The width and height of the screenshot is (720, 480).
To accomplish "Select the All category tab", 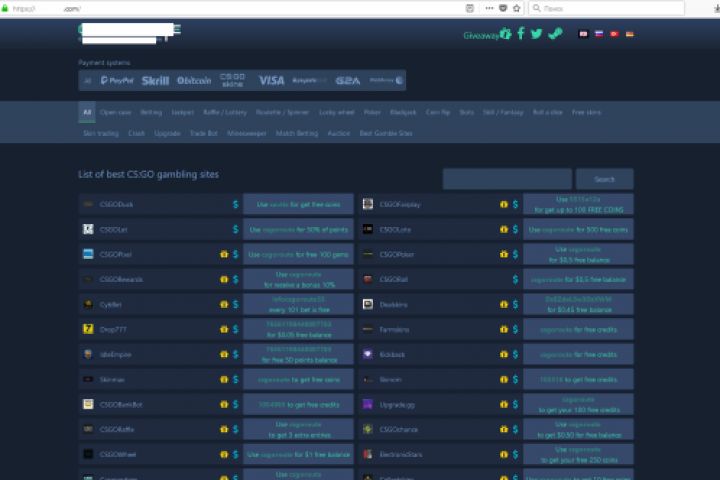I will pos(87,112).
